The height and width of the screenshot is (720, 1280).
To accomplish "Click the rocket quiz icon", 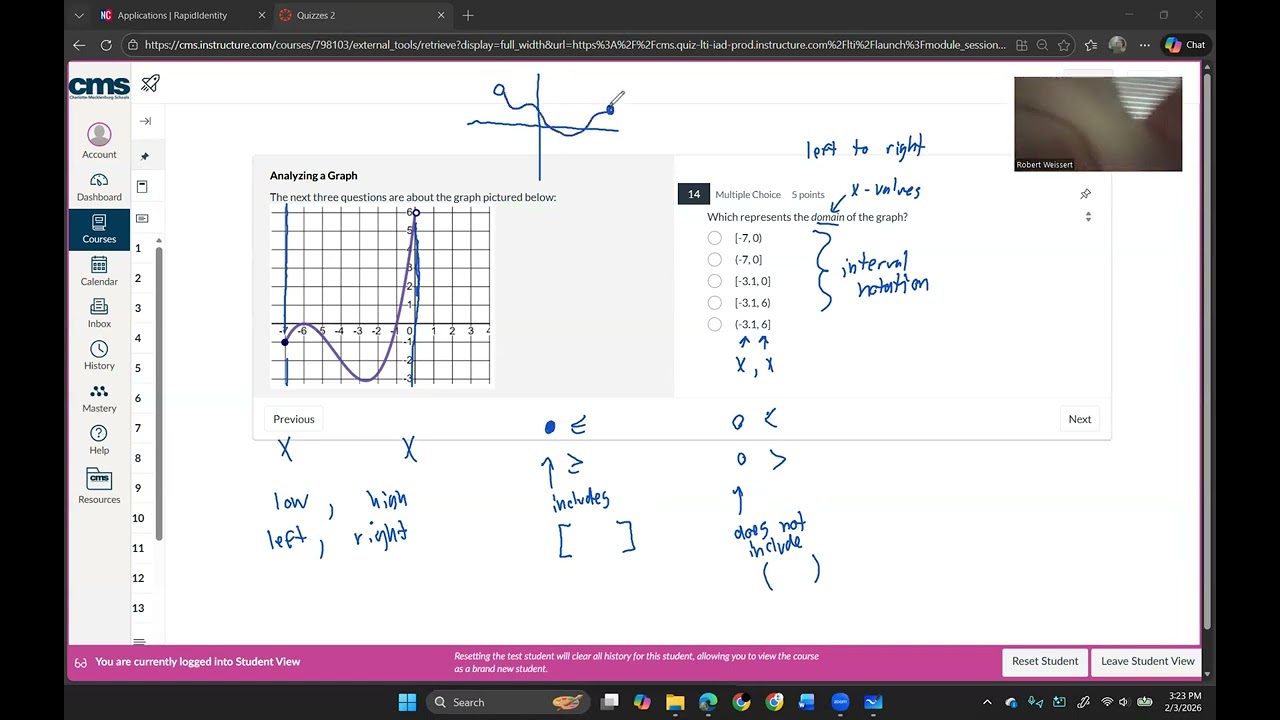I will (x=150, y=84).
